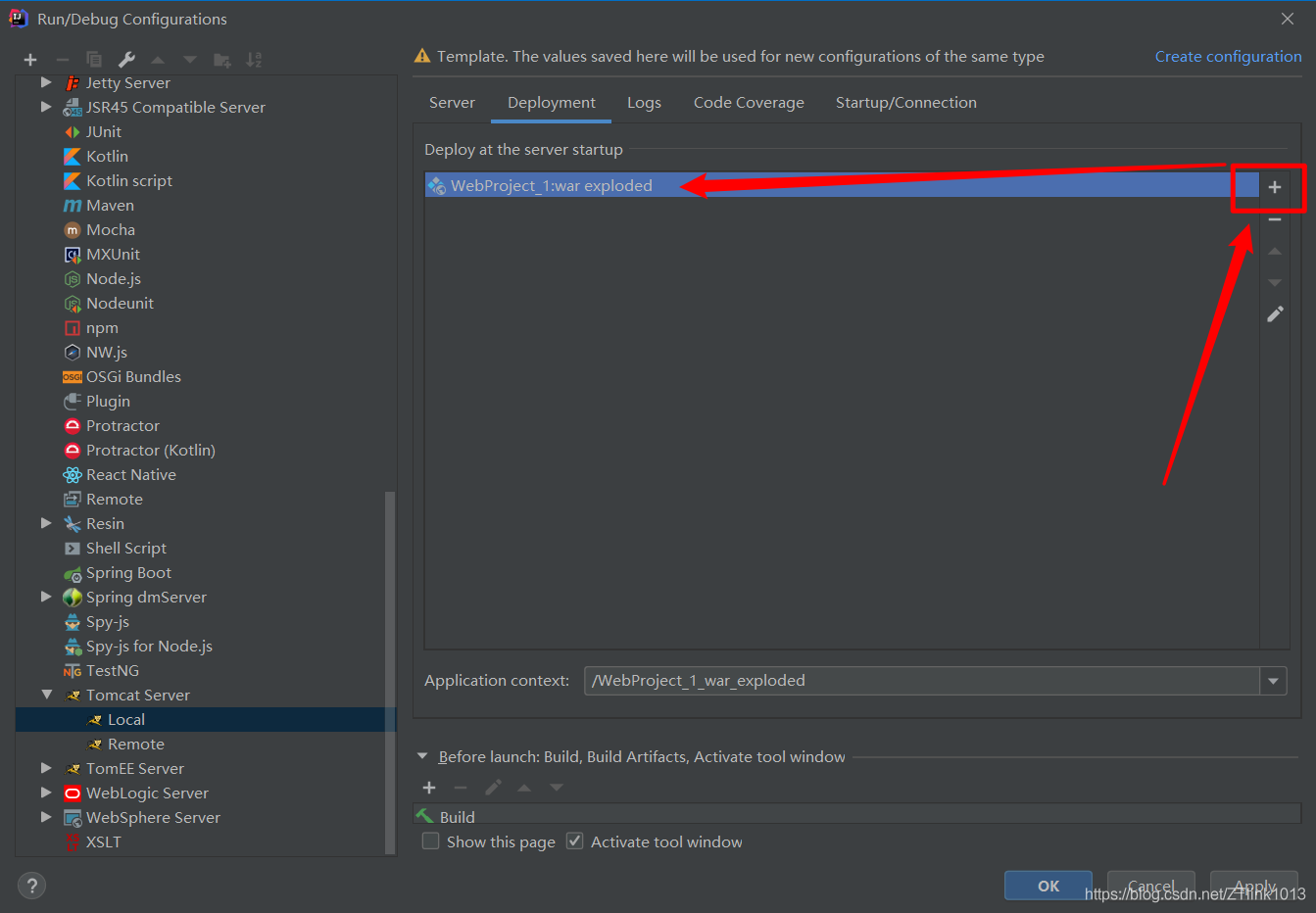
Task: Click the move configuration up arrow in left toolbar
Action: tap(158, 60)
